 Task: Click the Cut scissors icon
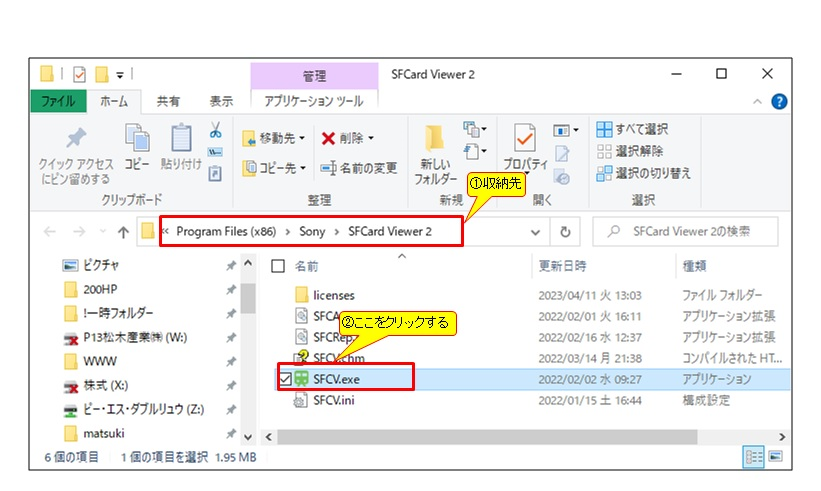pos(215,130)
